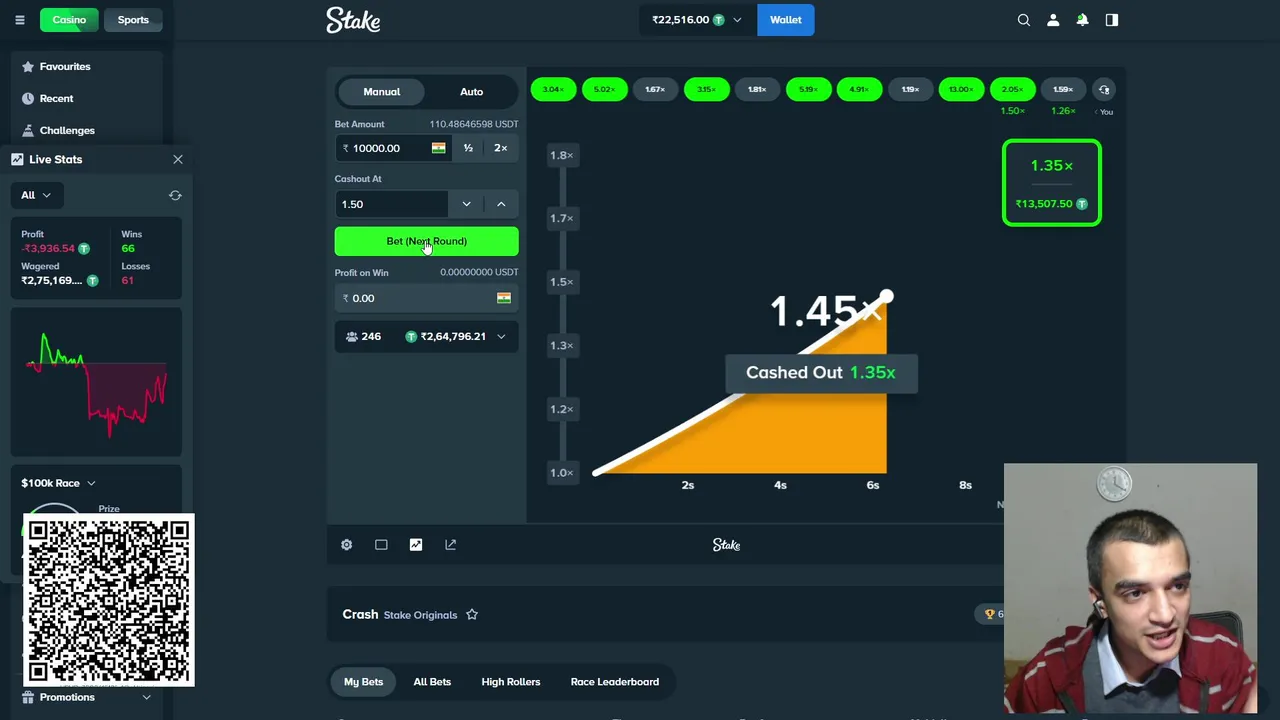The width and height of the screenshot is (1280, 720).
Task: Expand the balance currency dropdown
Action: [737, 20]
